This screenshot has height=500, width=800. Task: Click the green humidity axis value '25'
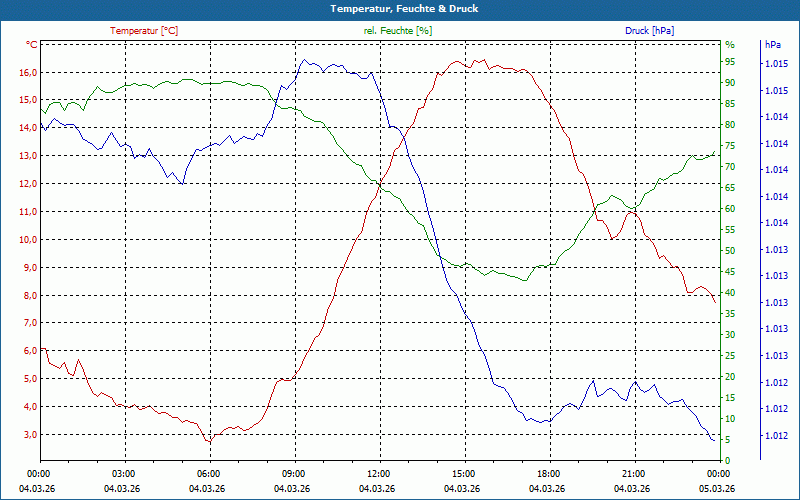click(730, 356)
